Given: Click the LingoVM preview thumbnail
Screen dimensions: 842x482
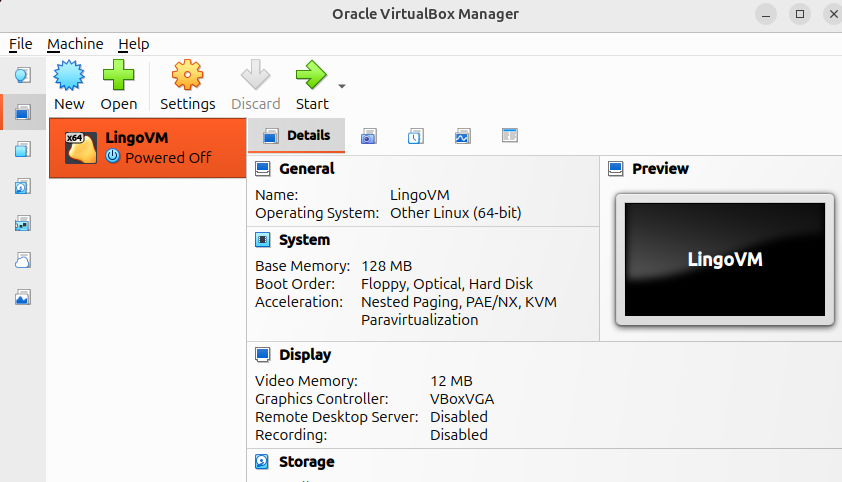Looking at the screenshot, I should click(x=724, y=259).
